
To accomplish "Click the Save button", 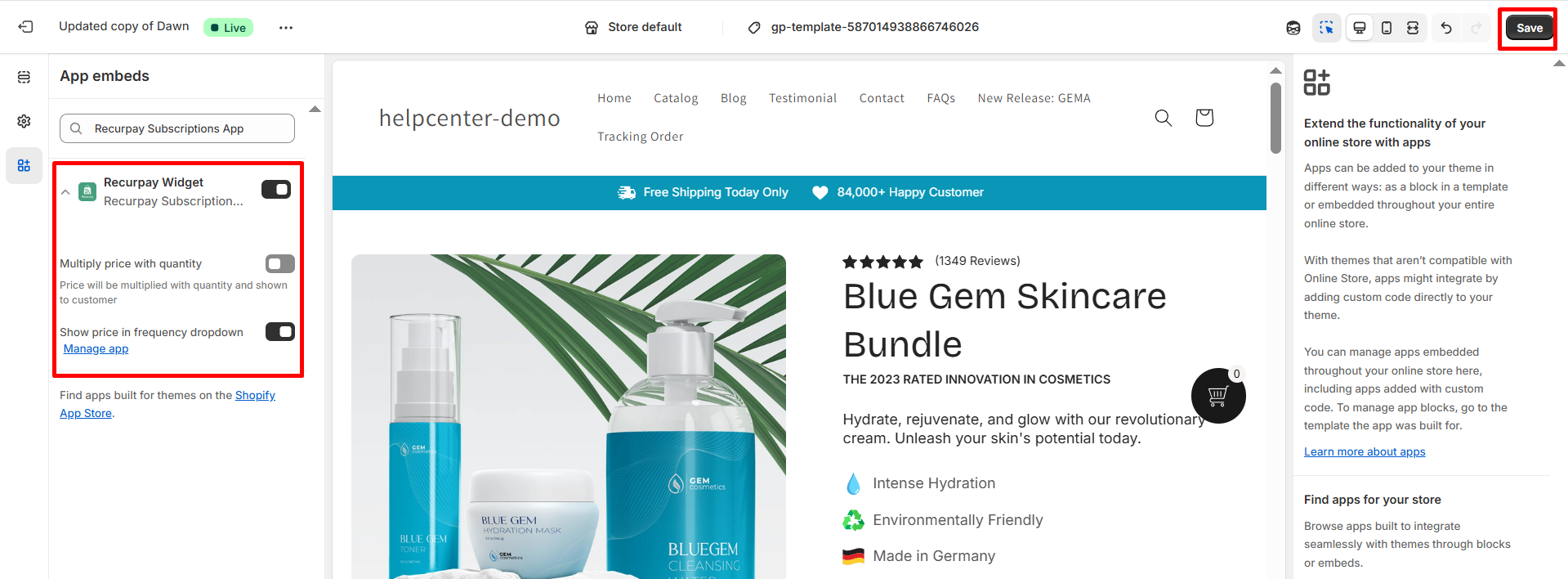I will coord(1529,28).
